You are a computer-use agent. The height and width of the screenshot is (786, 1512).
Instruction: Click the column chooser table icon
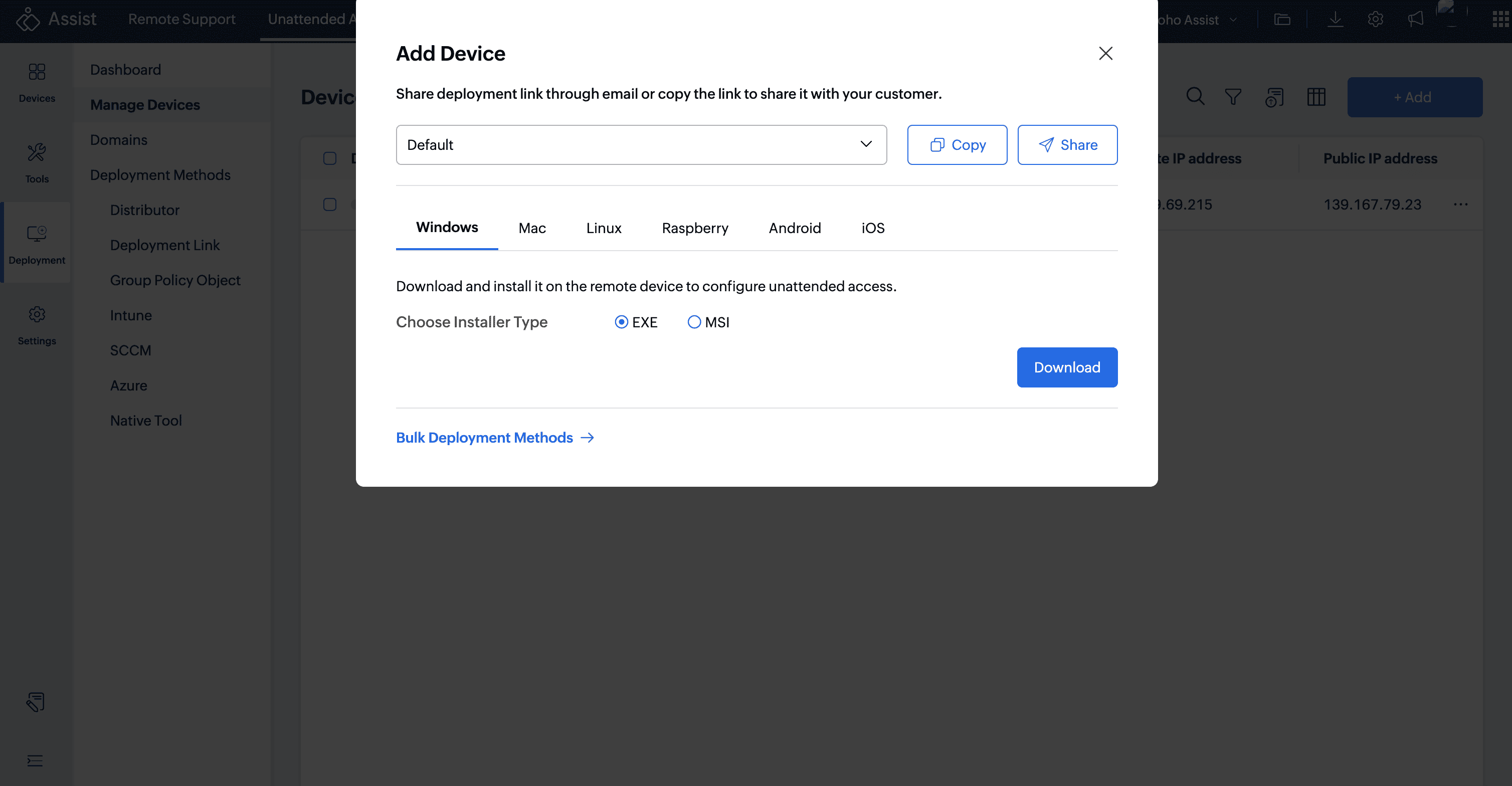tap(1316, 97)
